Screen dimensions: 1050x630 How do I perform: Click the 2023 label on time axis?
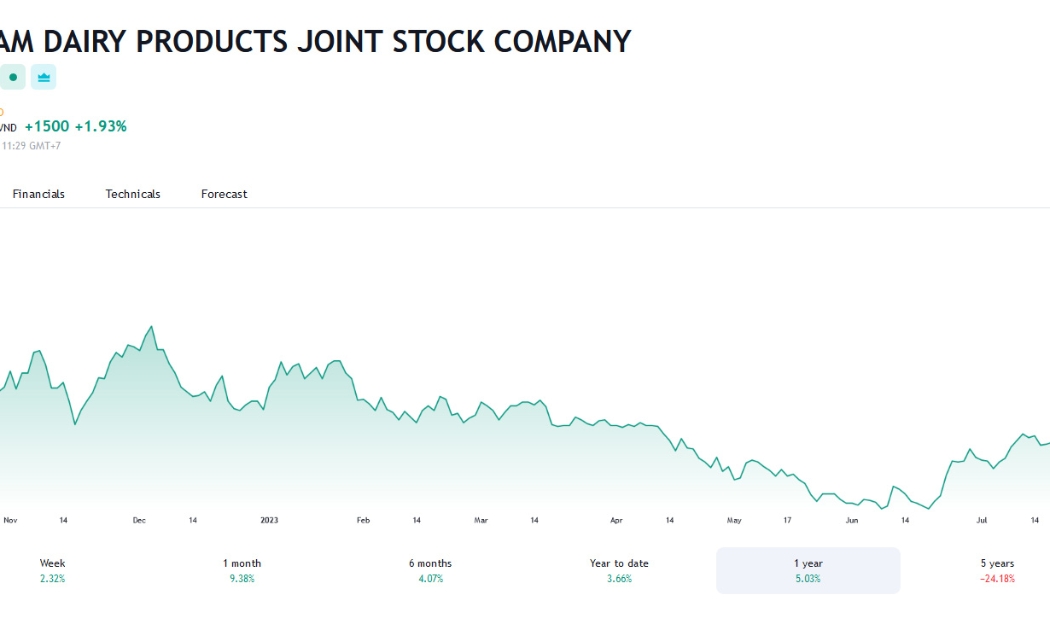269,520
